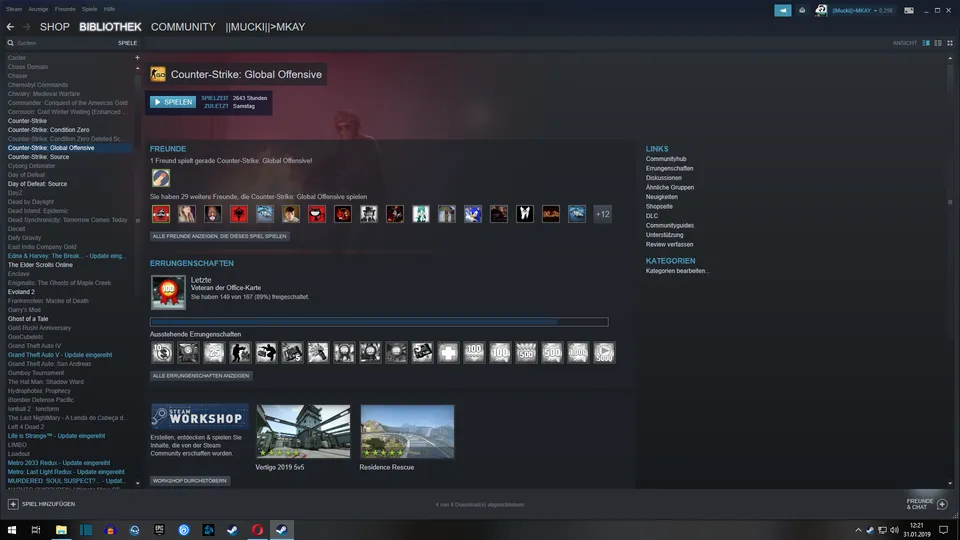Image resolution: width=960 pixels, height=540 pixels.
Task: Click the main page scrollbar
Action: pyautogui.click(x=950, y=202)
